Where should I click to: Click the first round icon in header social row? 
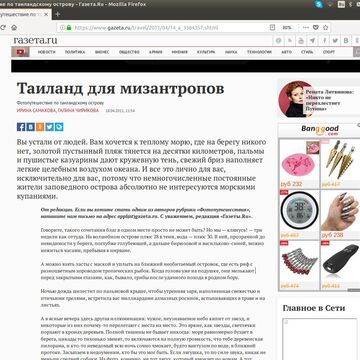coord(279,41)
